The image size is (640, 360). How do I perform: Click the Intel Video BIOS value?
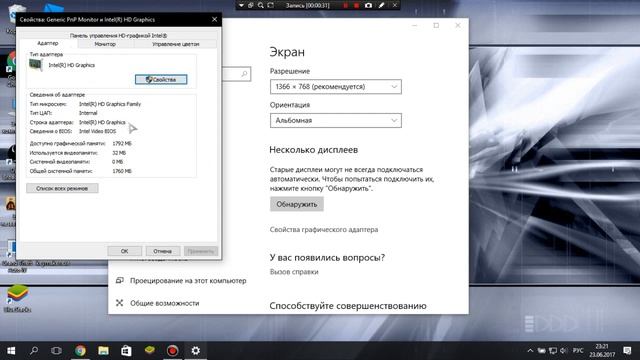tap(98, 131)
